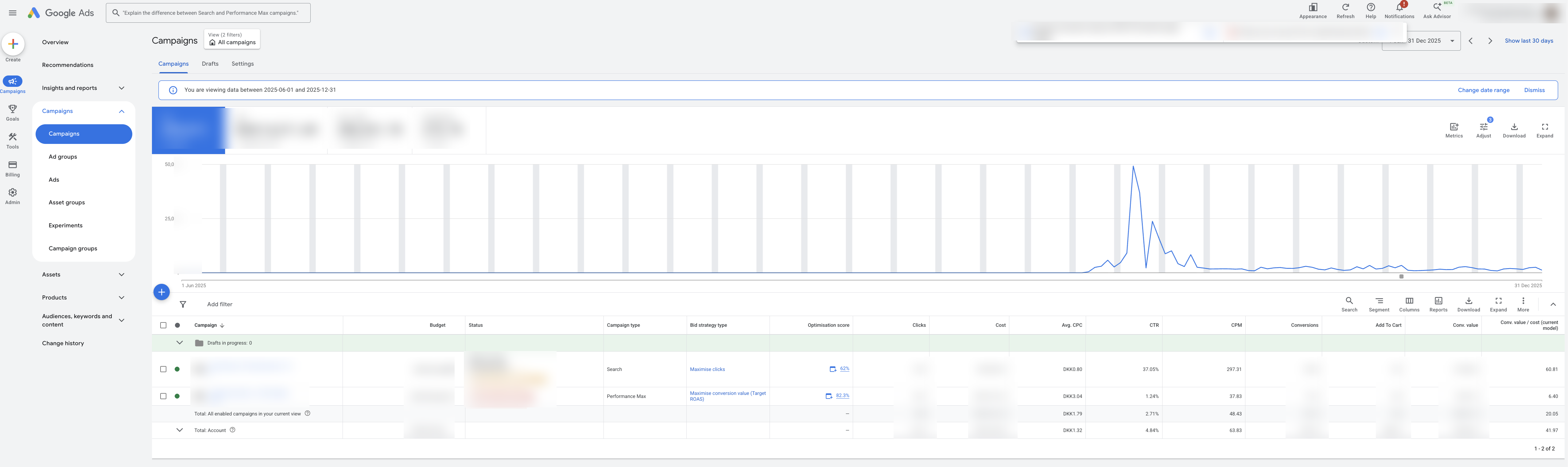Screen dimensions: 1568x467
Task: Expand the Total: Account row
Action: pos(180,430)
